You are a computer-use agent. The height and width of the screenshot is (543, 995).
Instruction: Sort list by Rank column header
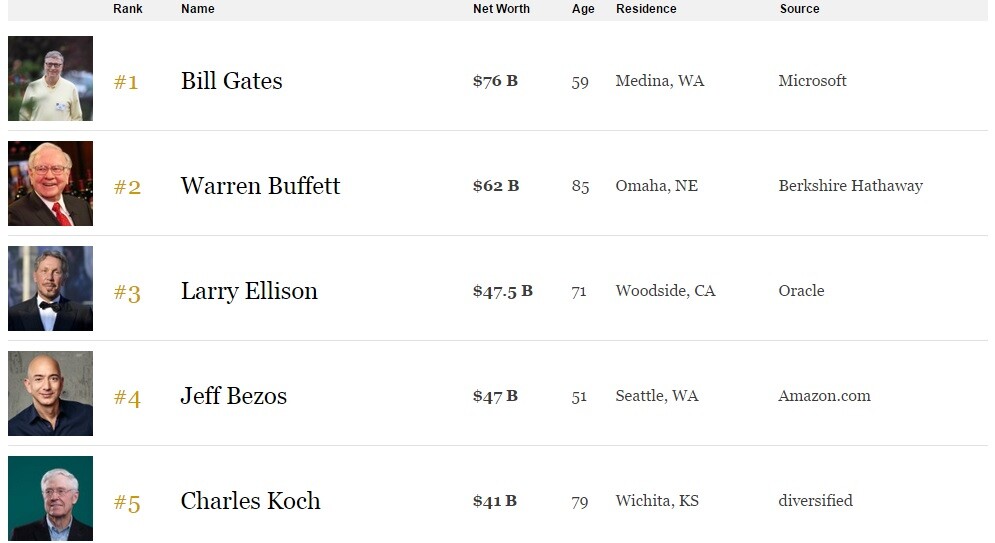coord(128,9)
